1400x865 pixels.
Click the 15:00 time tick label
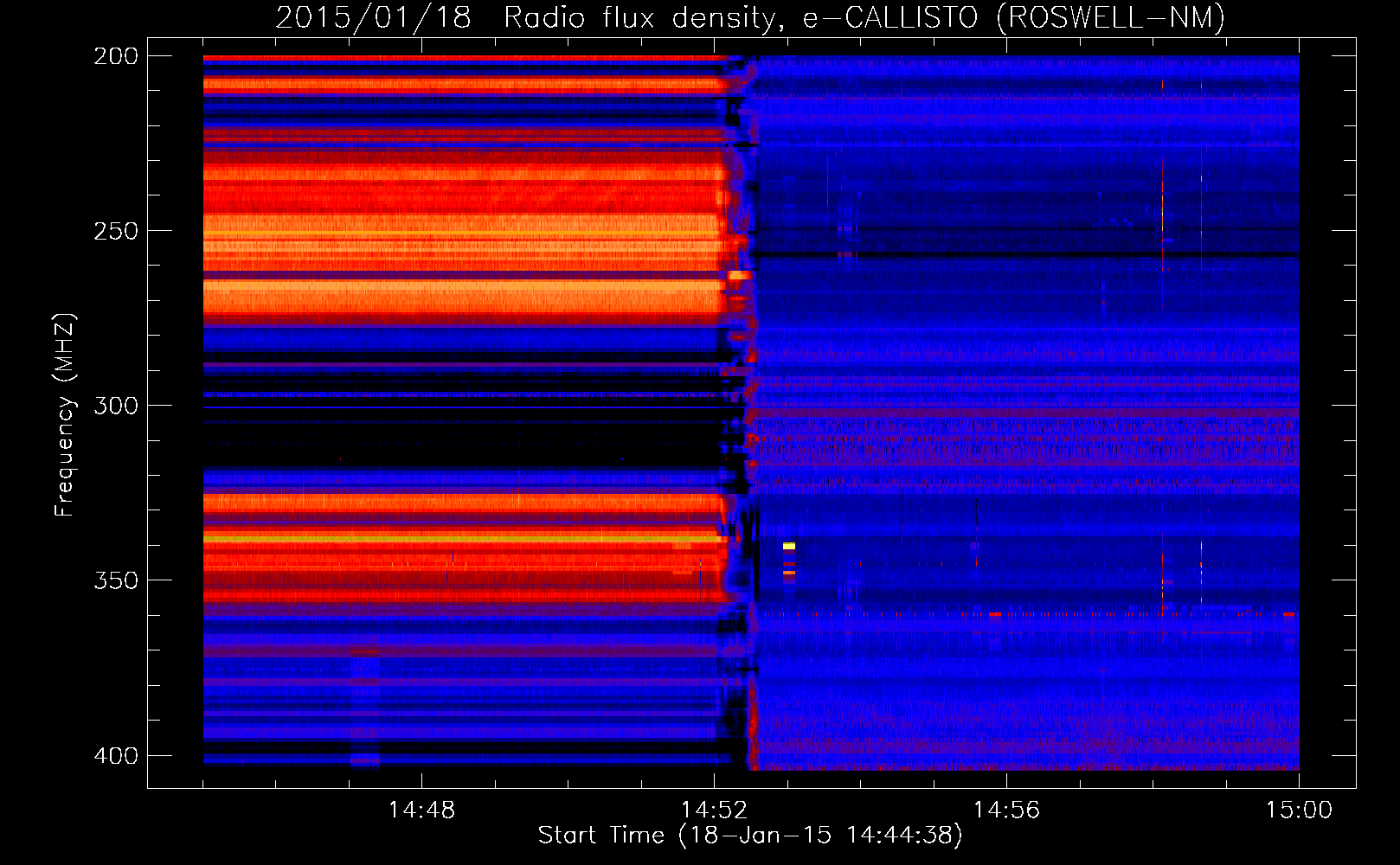[x=1299, y=811]
